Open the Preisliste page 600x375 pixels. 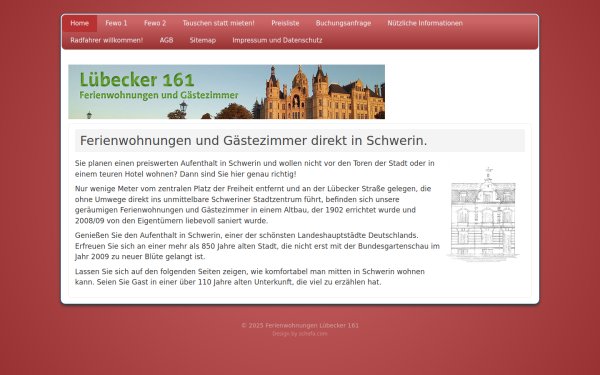pos(285,23)
